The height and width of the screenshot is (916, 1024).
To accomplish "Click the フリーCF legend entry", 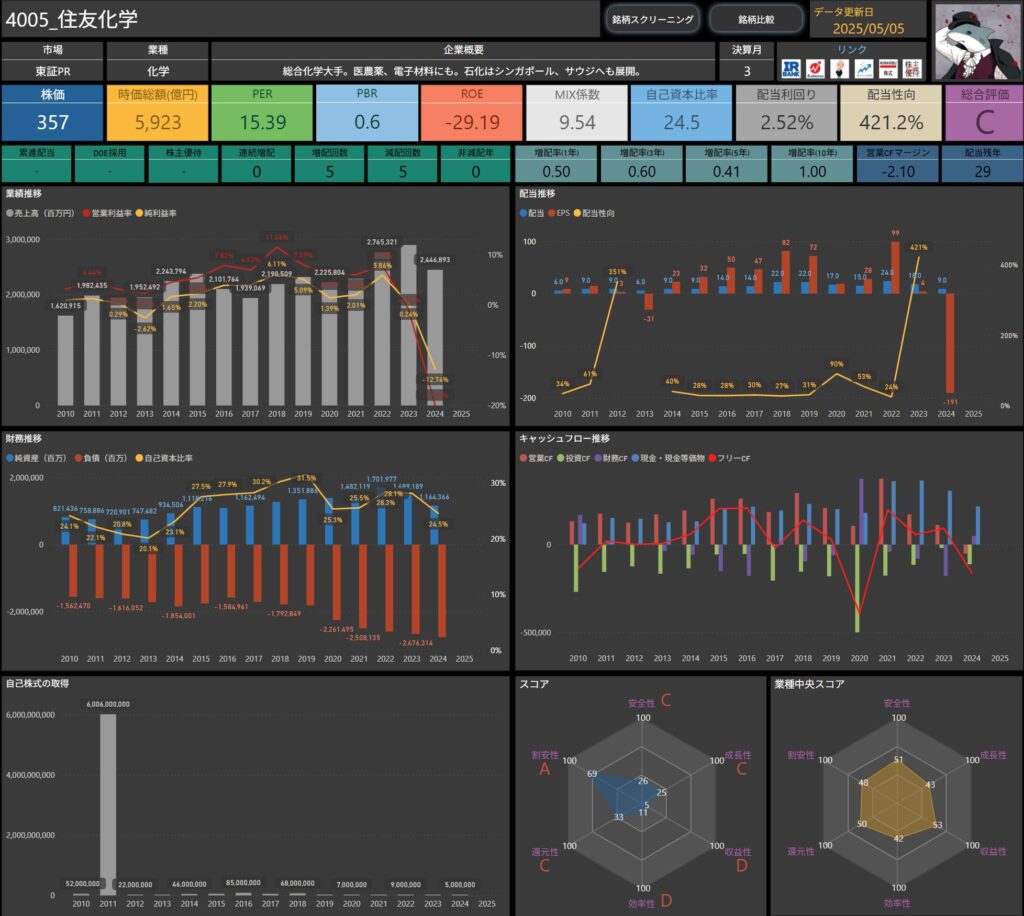I will tap(729, 458).
